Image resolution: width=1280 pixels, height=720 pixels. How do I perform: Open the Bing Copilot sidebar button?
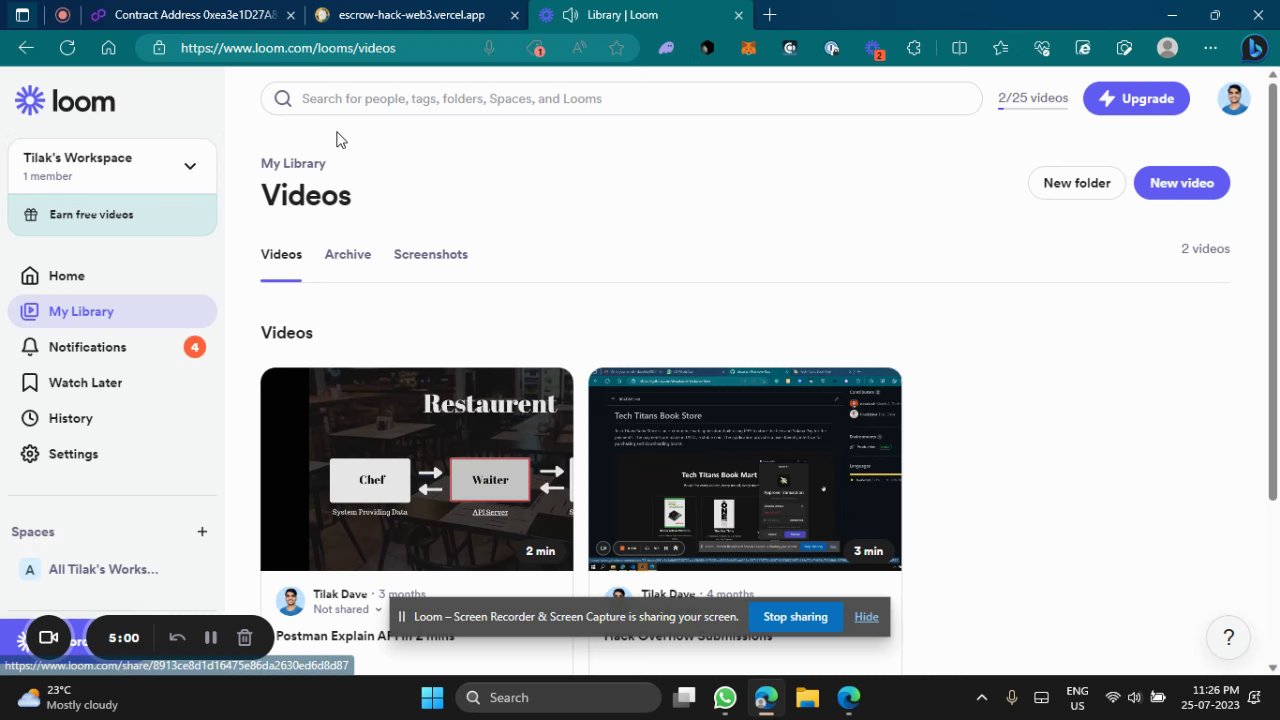point(1254,48)
